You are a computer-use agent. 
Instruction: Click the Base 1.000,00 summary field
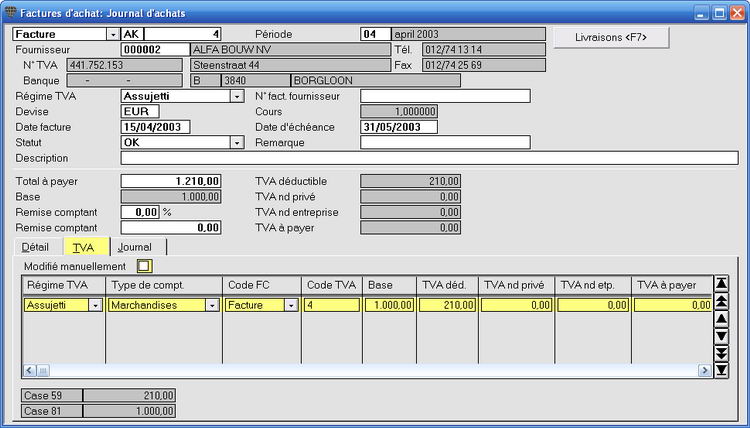(x=171, y=197)
